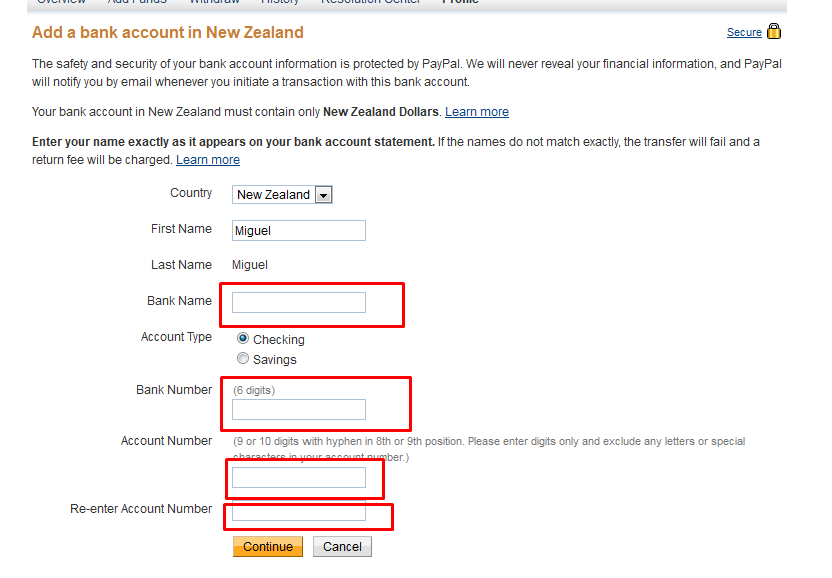
Task: Open Learn more about New Zealand Dollars
Action: (x=477, y=112)
